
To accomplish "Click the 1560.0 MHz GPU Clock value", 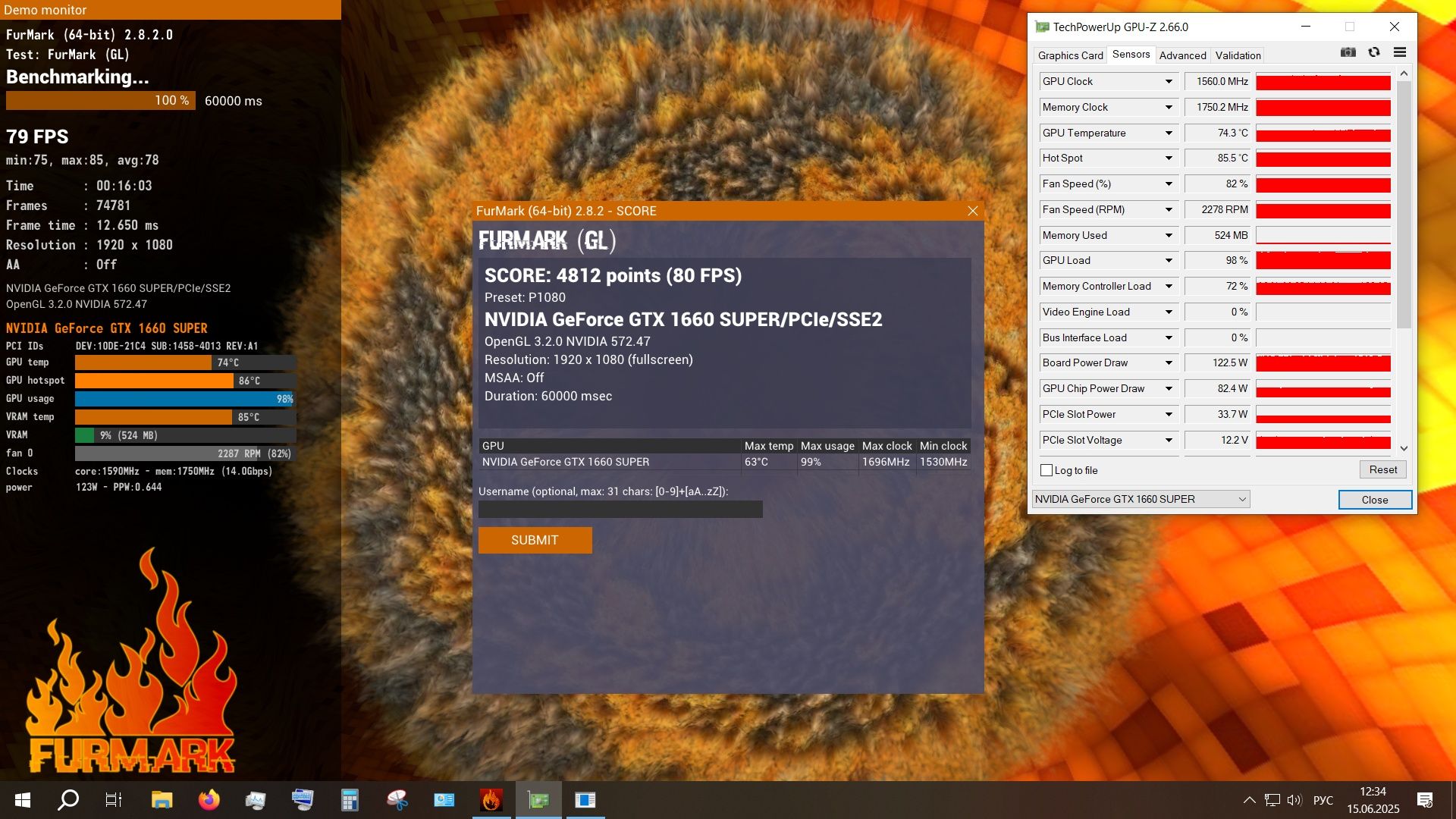I will pyautogui.click(x=1218, y=81).
